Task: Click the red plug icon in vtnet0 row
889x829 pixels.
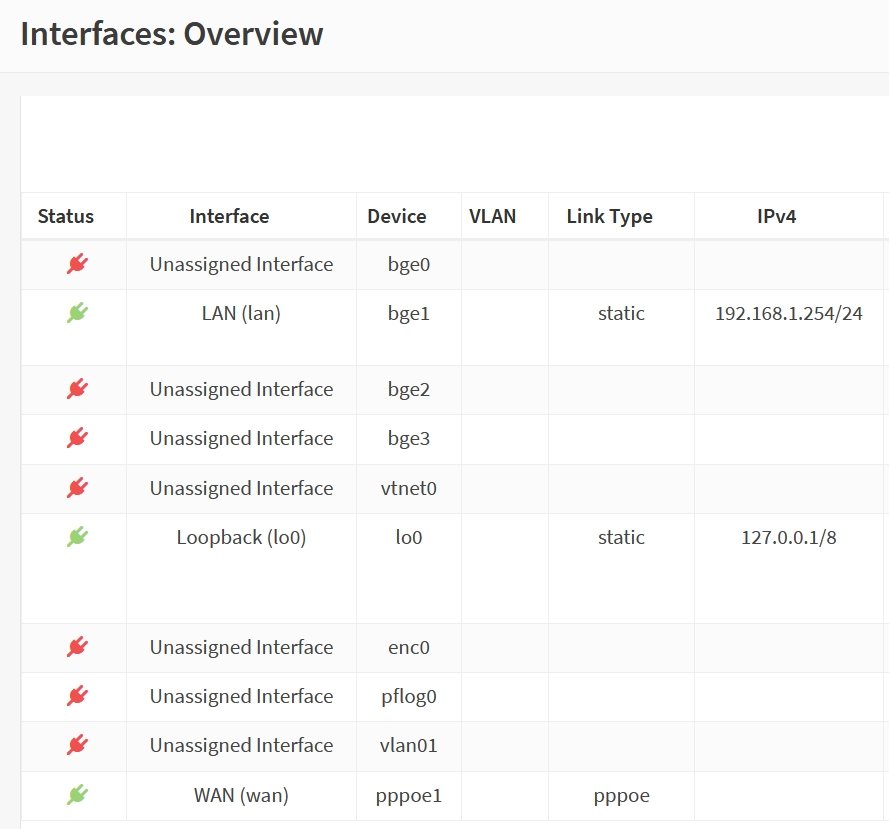Action: [77, 488]
